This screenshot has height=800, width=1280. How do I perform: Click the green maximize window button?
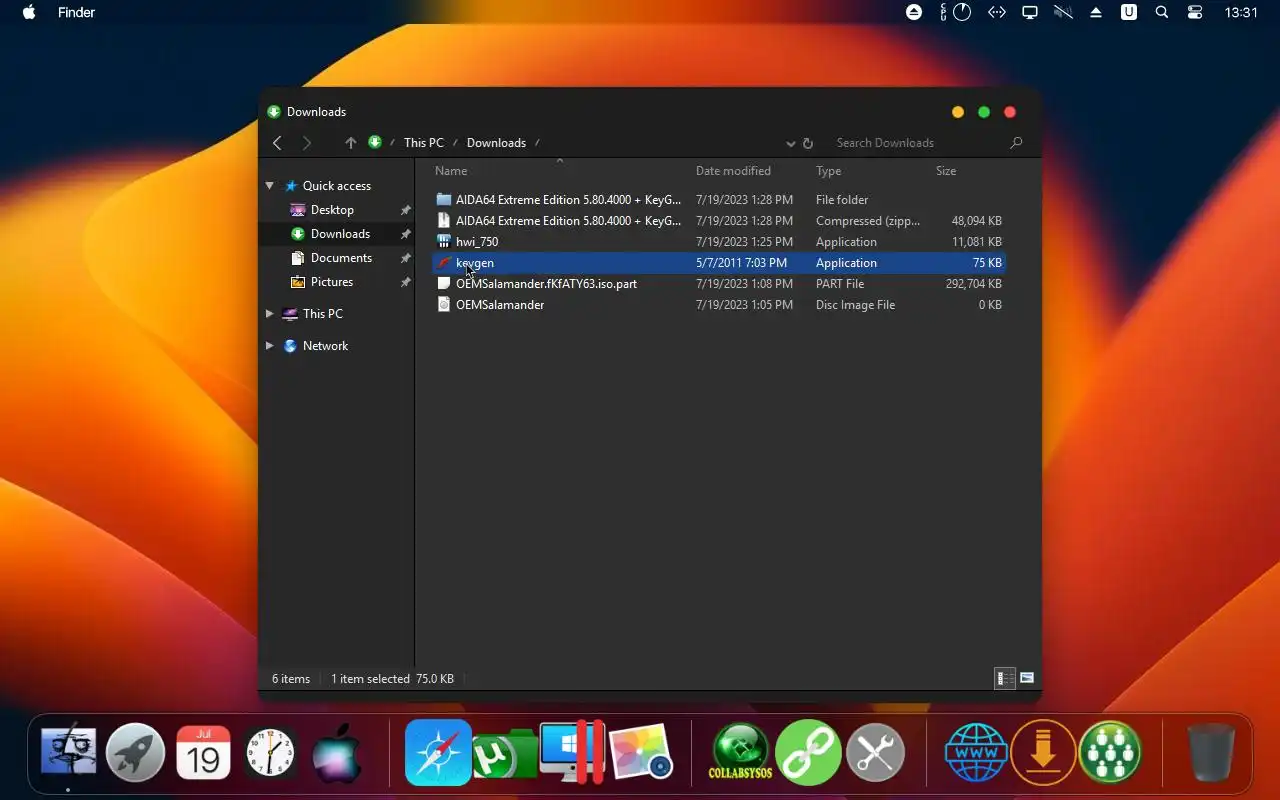984,112
